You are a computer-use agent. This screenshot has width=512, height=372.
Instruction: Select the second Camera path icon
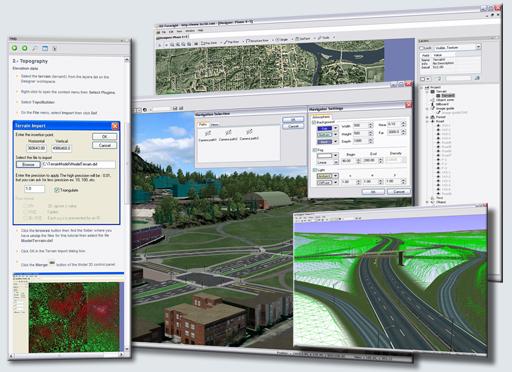click(228, 133)
